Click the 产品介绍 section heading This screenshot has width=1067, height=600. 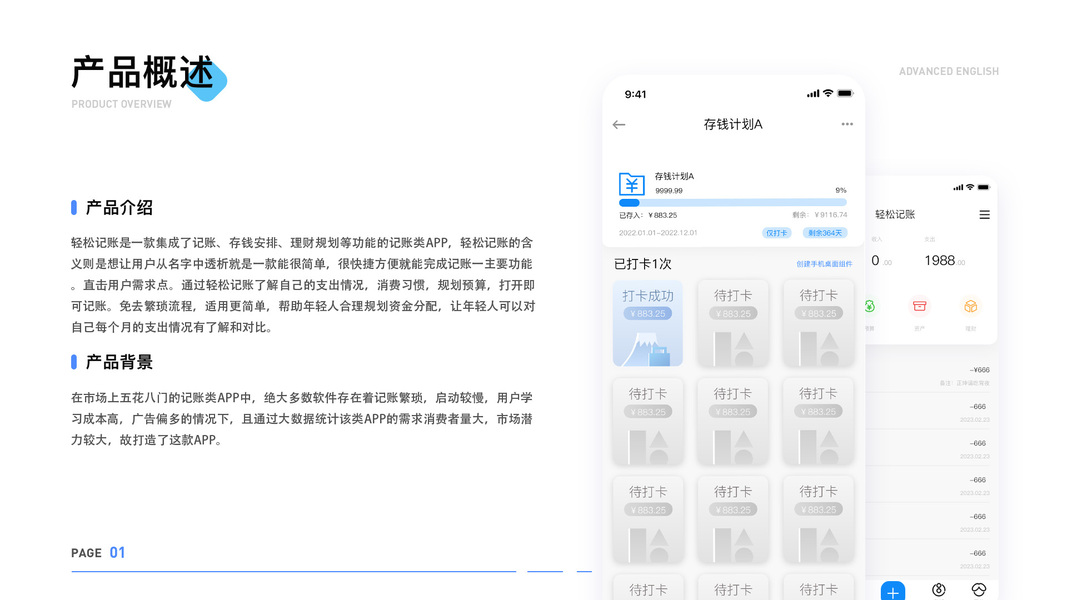tap(119, 207)
